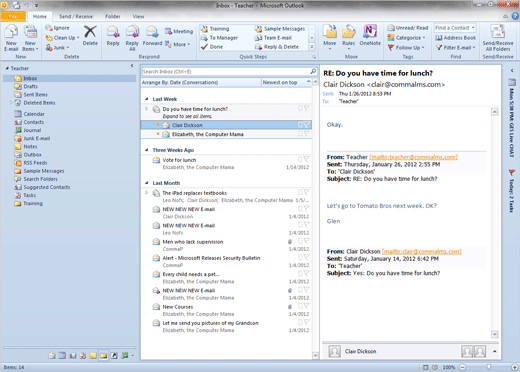520x372 pixels.
Task: Open the Junk dropdown
Action: tap(57, 48)
